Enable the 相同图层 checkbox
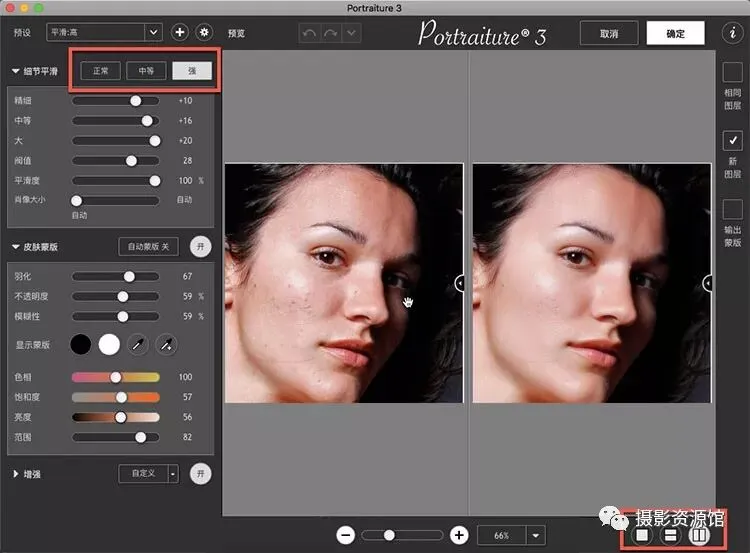The width and height of the screenshot is (750, 553). click(732, 73)
